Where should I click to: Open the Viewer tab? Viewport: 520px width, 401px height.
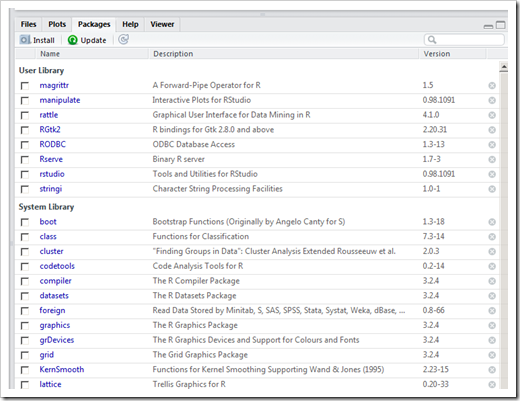(162, 24)
